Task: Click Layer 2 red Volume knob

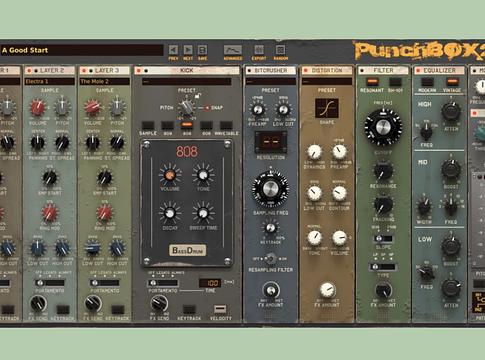Action: click(38, 107)
